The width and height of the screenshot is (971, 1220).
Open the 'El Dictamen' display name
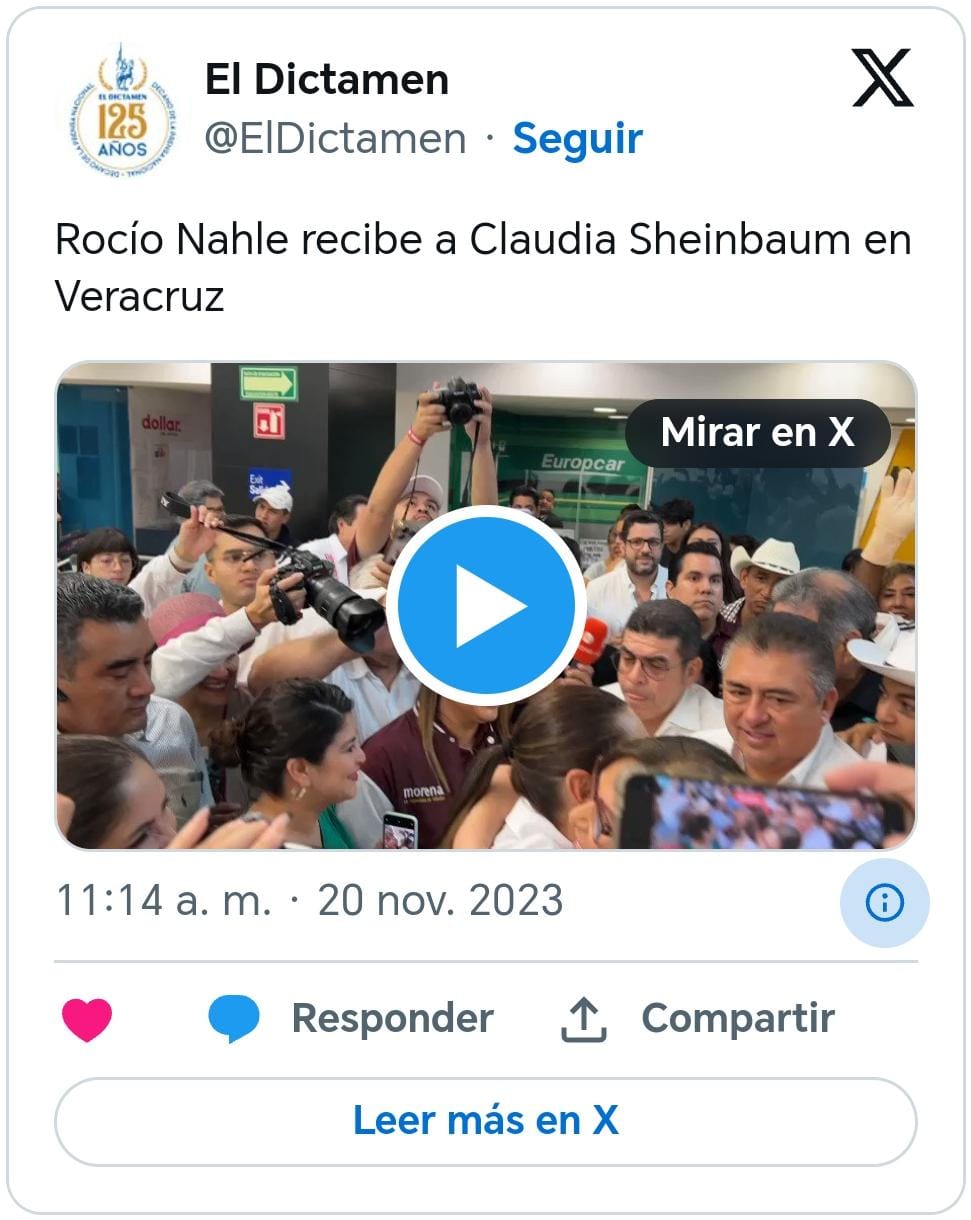[327, 80]
